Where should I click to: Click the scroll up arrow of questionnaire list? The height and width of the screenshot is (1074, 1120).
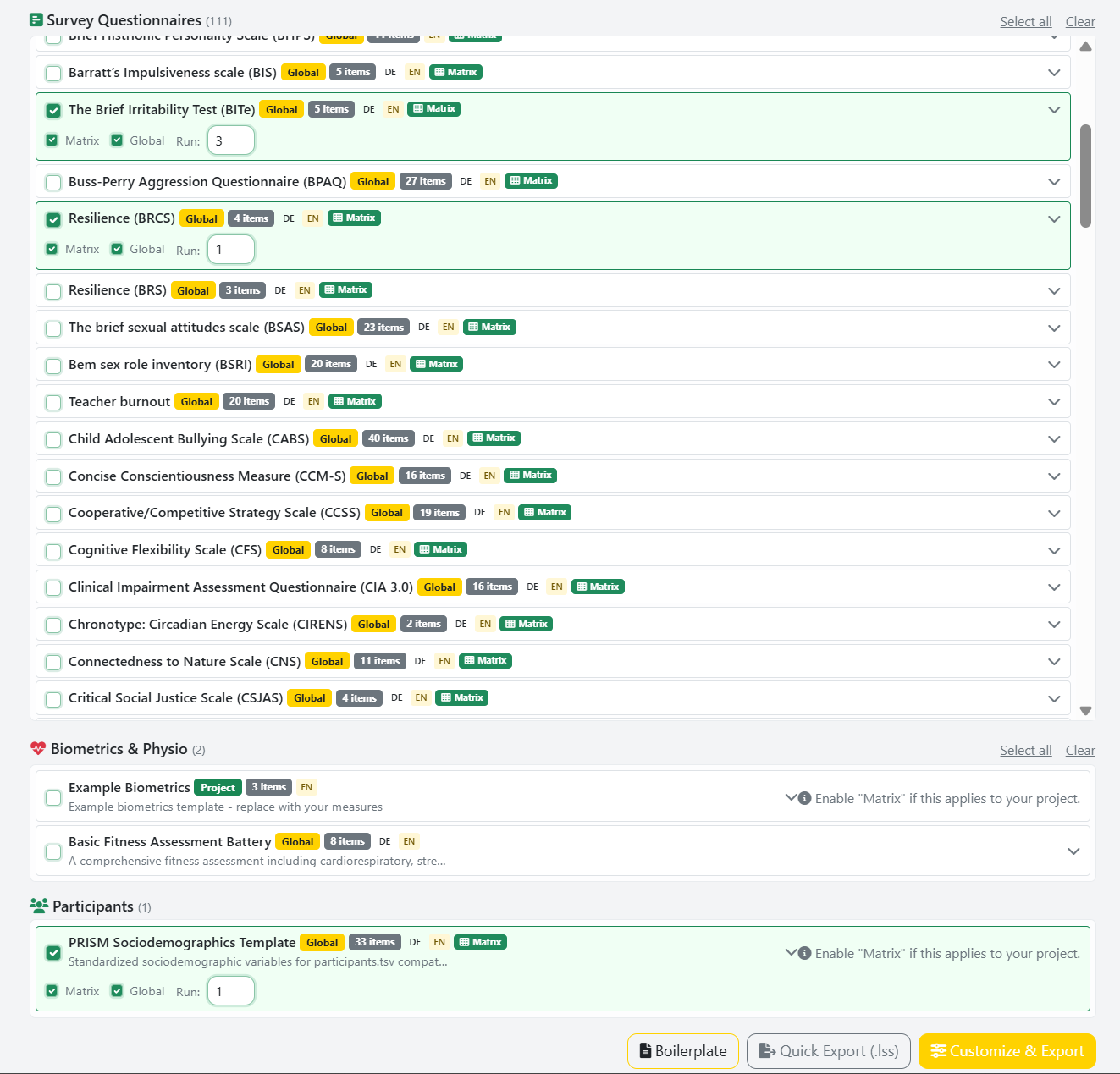click(x=1085, y=47)
